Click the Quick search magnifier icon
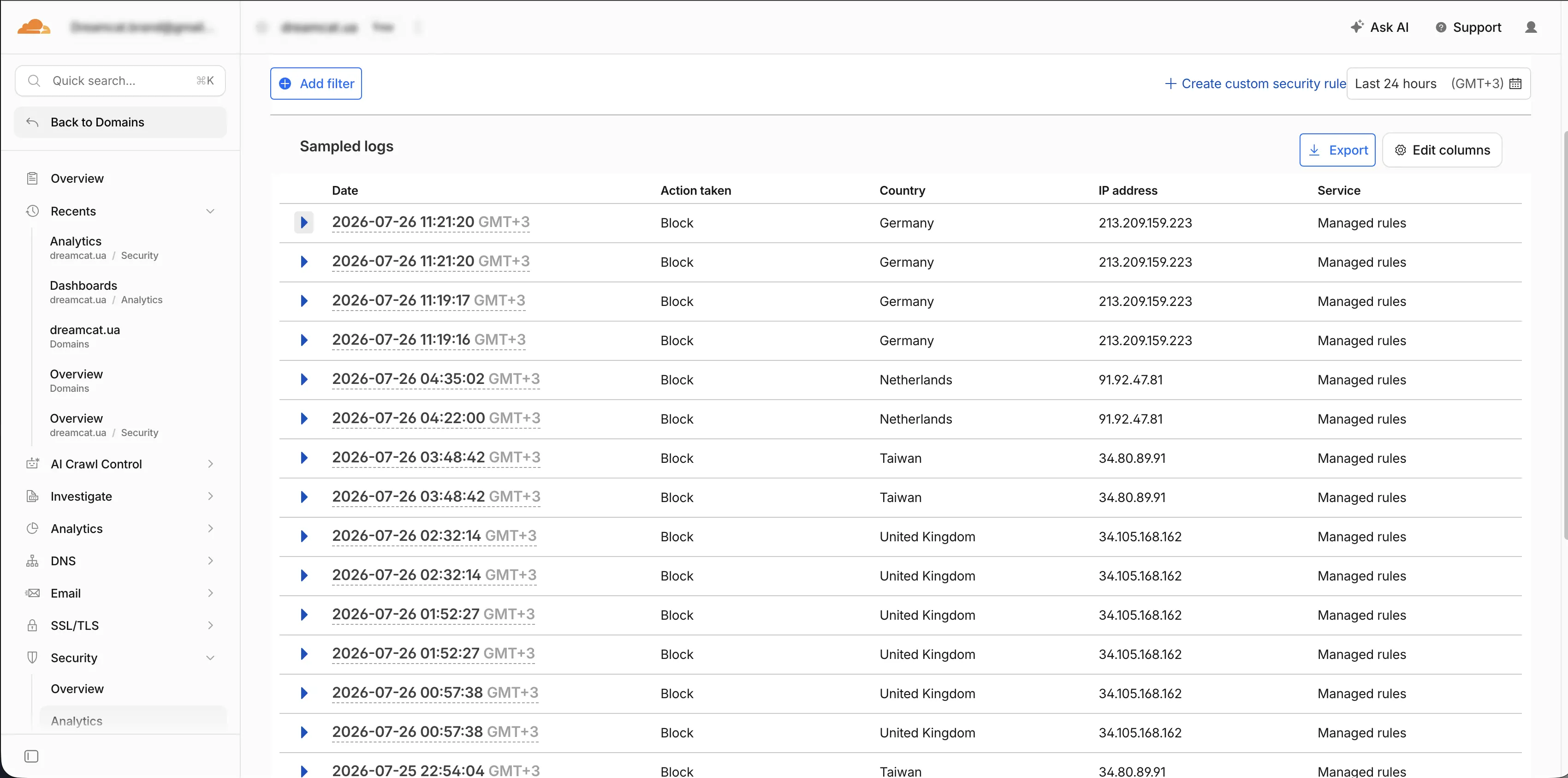The height and width of the screenshot is (778, 1568). (x=34, y=80)
